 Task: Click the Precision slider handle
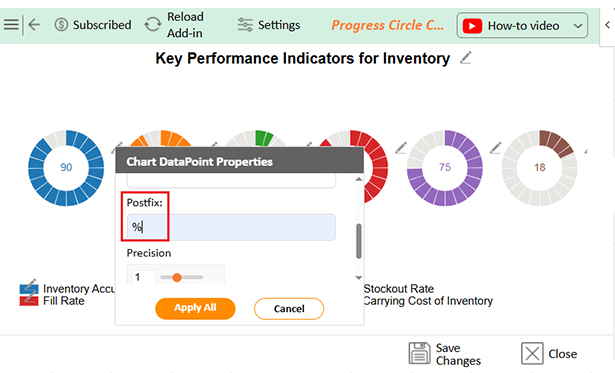coord(177,277)
